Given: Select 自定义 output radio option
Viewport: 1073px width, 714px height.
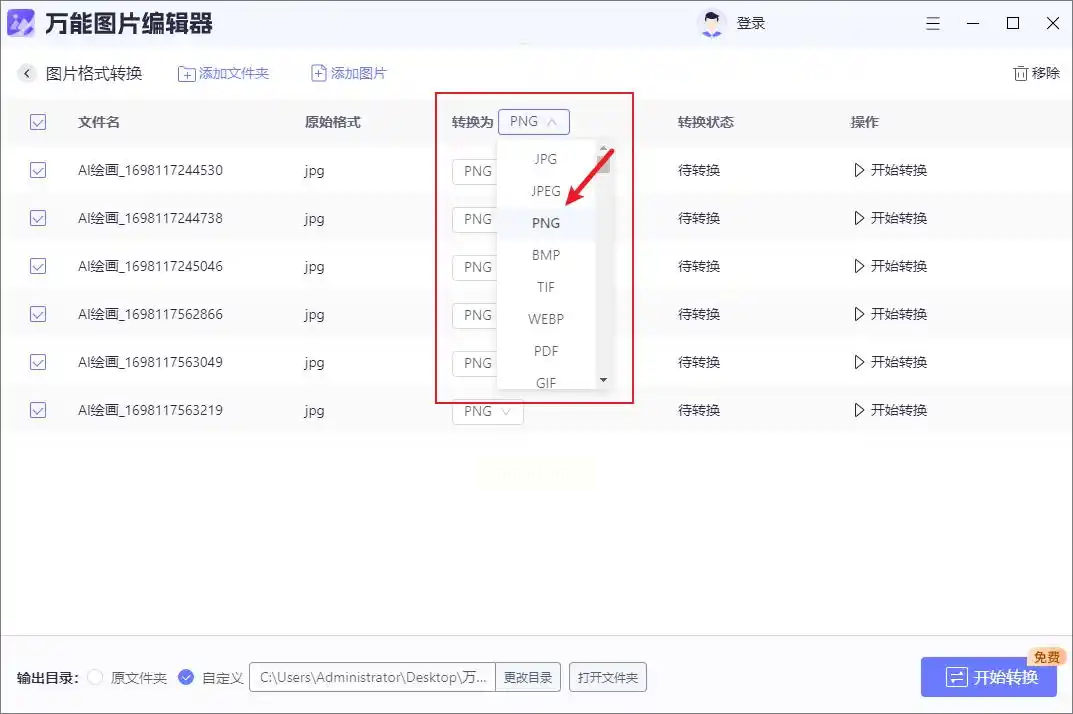Looking at the screenshot, I should (186, 677).
